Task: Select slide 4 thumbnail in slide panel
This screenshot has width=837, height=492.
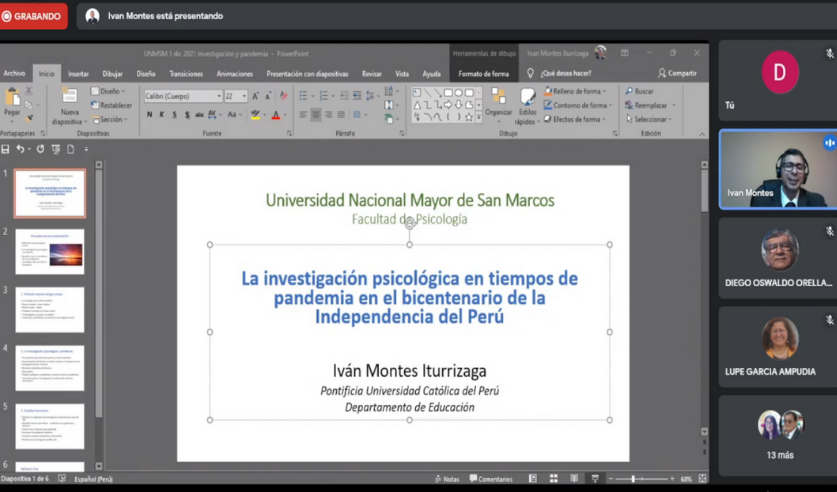Action: click(x=50, y=368)
